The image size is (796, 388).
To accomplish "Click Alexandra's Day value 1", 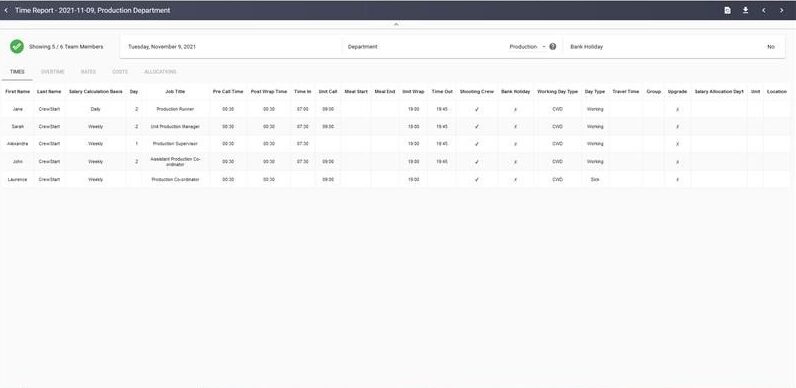I will point(137,144).
